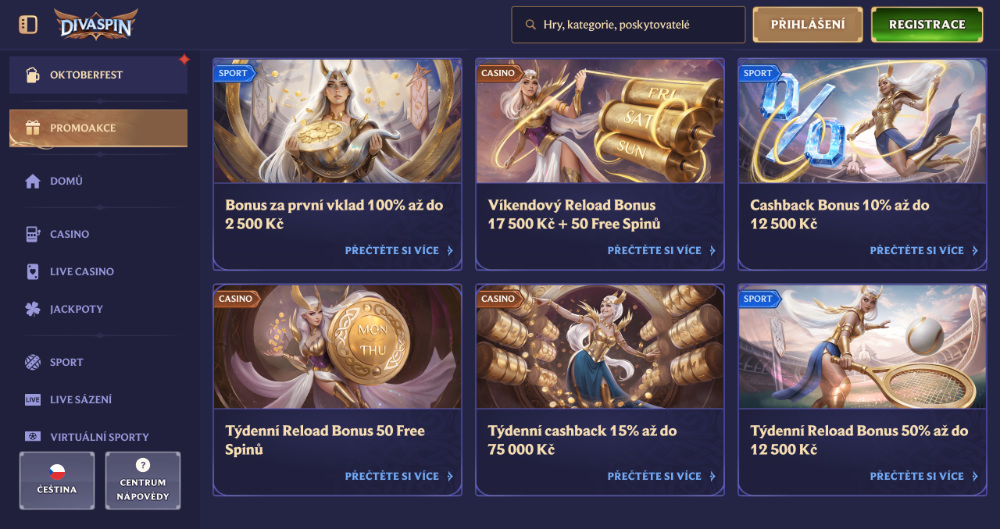Click the Domů house icon
Image resolution: width=1000 pixels, height=529 pixels.
pos(33,181)
